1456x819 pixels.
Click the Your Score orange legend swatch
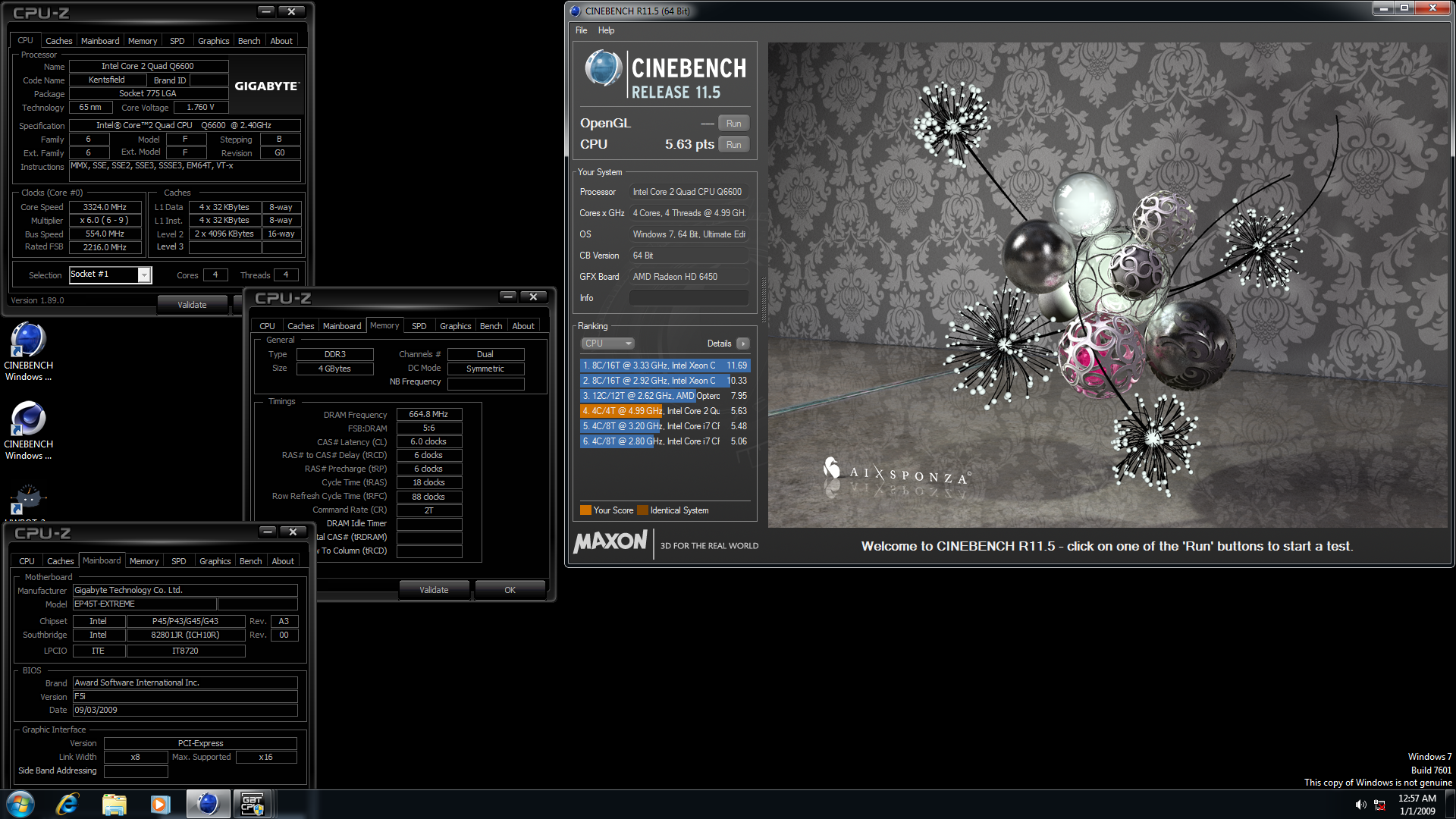[x=585, y=510]
